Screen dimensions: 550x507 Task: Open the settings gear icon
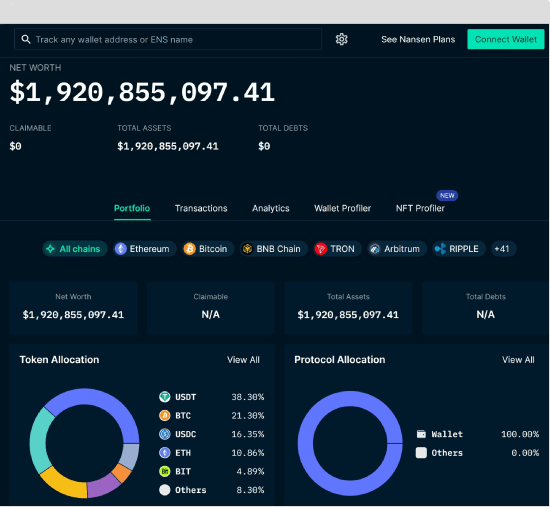[x=341, y=39]
